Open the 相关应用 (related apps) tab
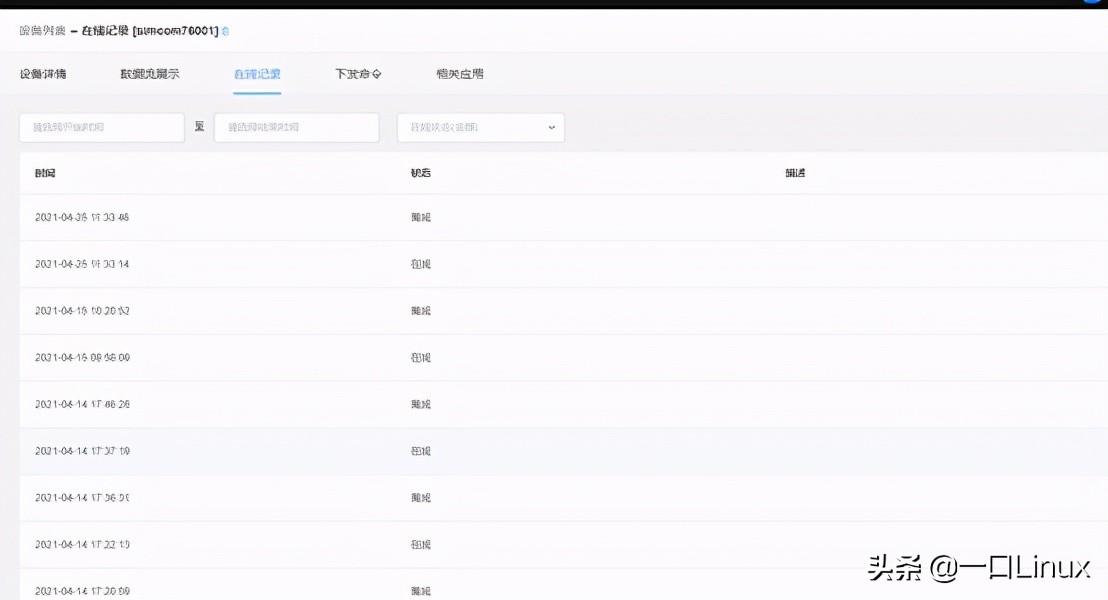1108x600 pixels. pyautogui.click(x=460, y=73)
